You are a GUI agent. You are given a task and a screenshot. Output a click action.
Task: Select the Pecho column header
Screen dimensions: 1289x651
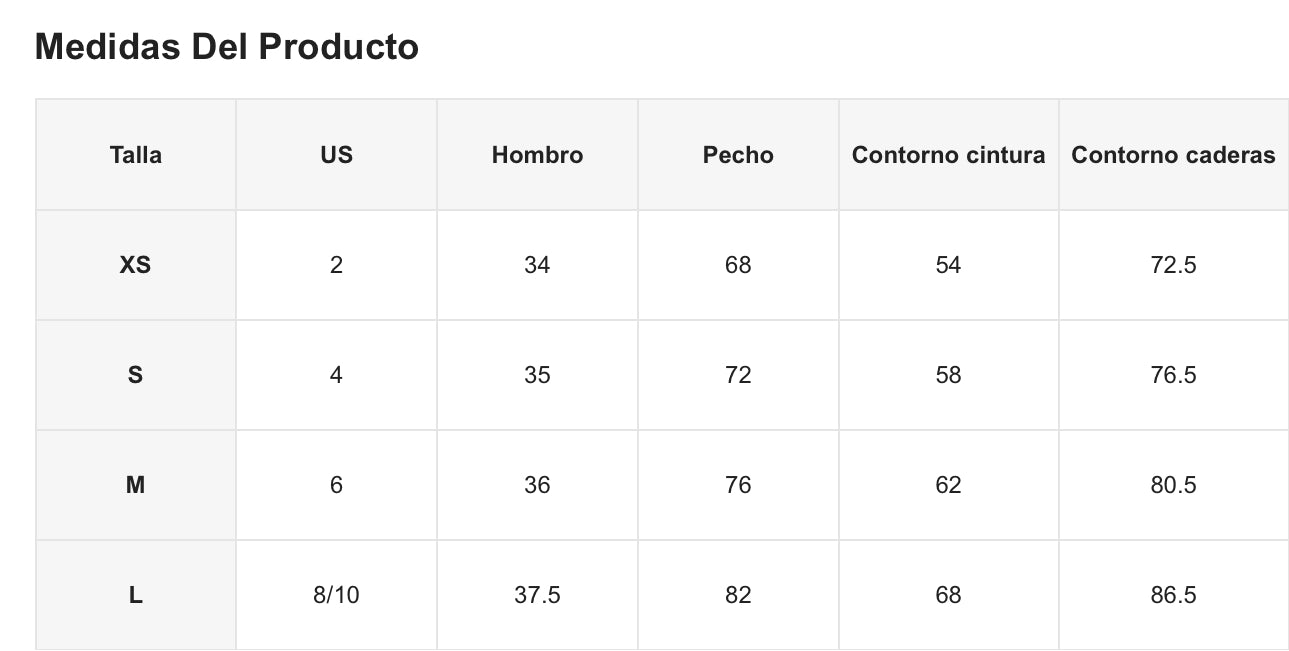[x=738, y=155]
